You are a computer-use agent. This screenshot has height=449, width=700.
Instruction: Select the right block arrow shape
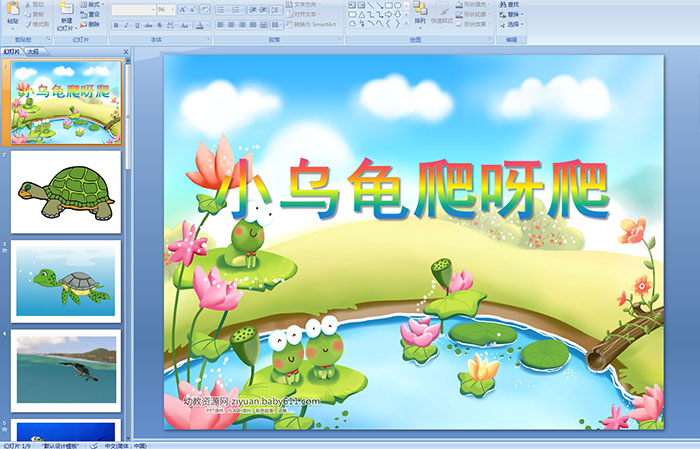point(388,15)
